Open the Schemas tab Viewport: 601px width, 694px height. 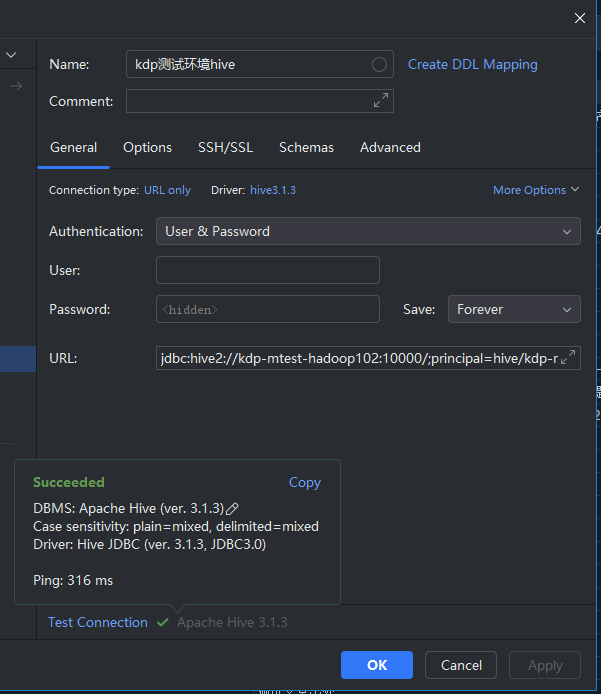click(x=306, y=147)
